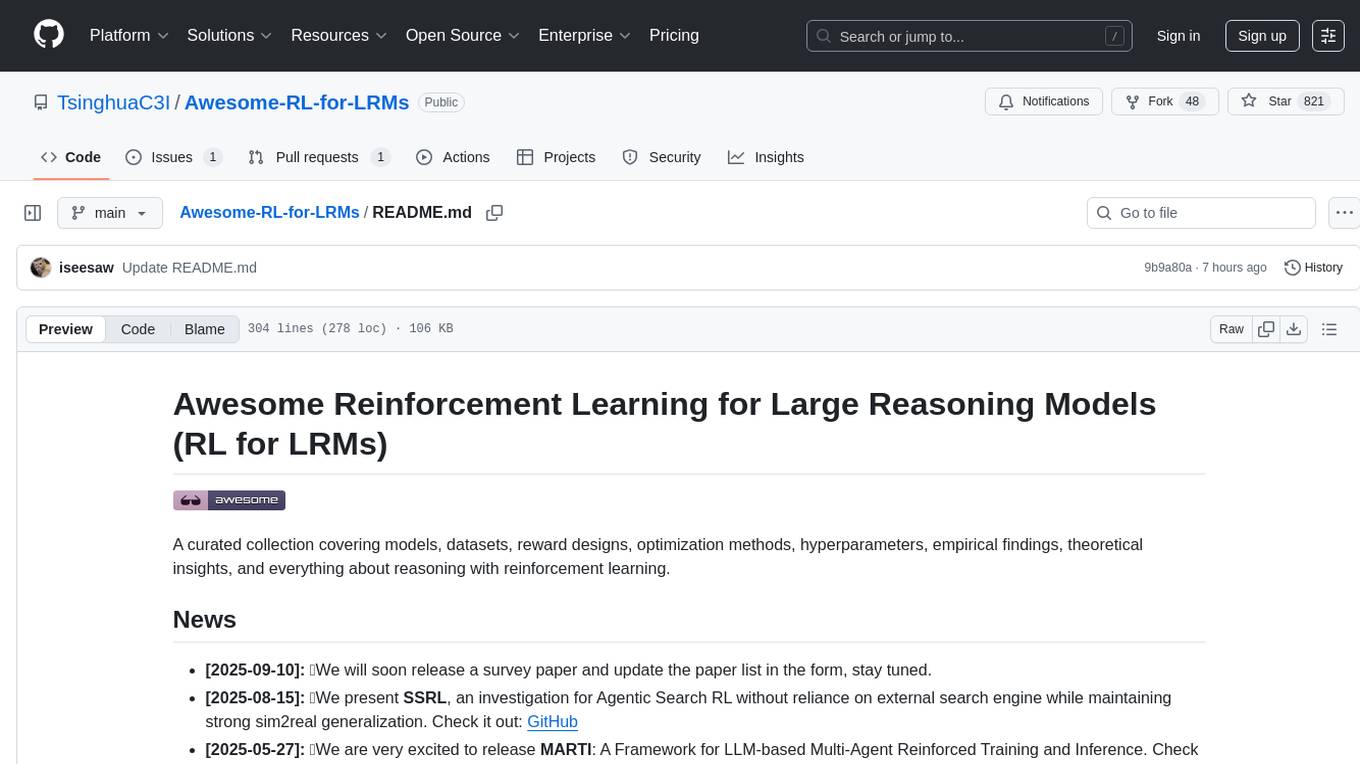Click the '304 lines (278 loc) · 106 KB' text
The image size is (1360, 764).
pyautogui.click(x=350, y=329)
